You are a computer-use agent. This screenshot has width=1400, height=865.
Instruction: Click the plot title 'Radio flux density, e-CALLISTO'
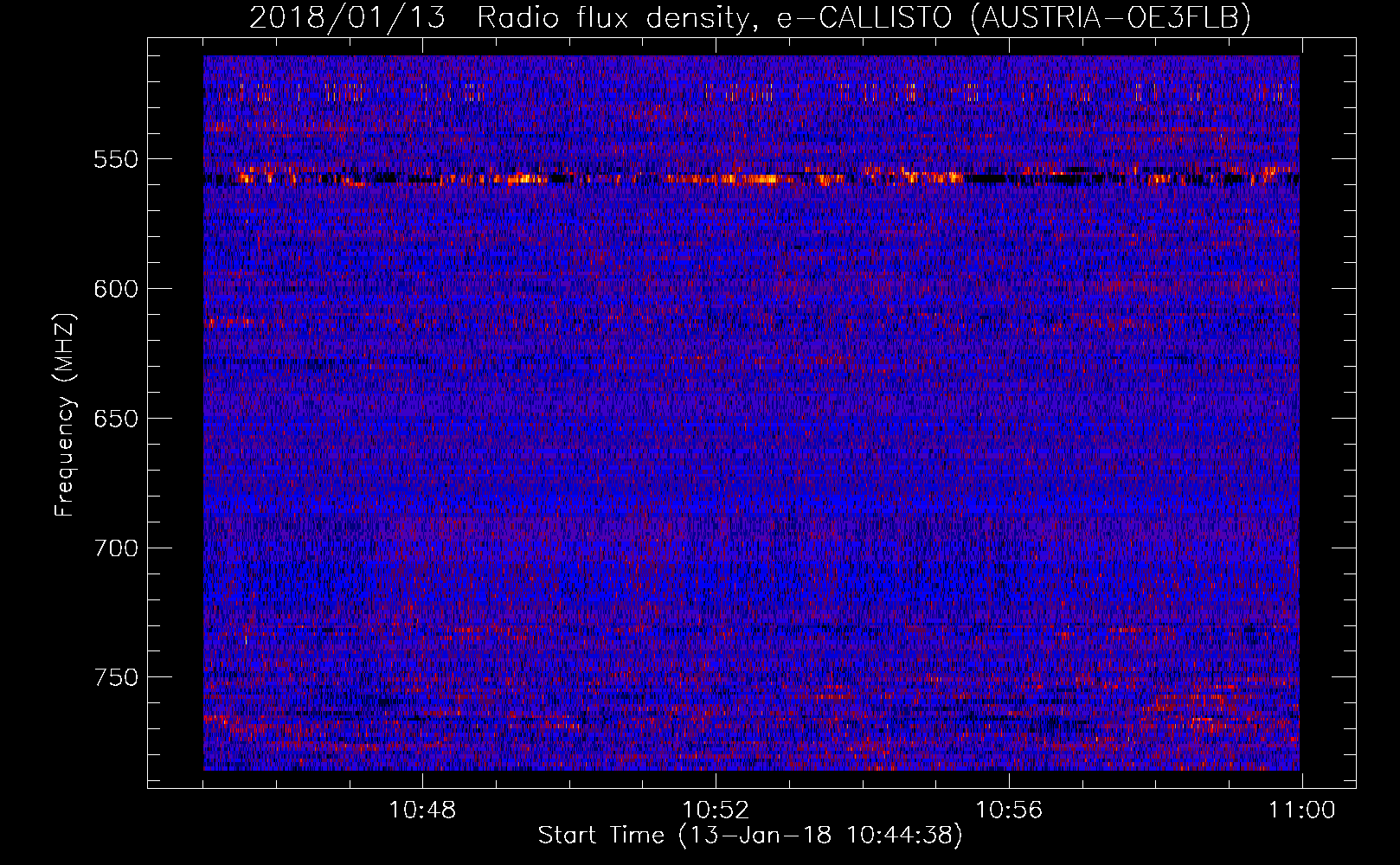pyautogui.click(x=714, y=17)
